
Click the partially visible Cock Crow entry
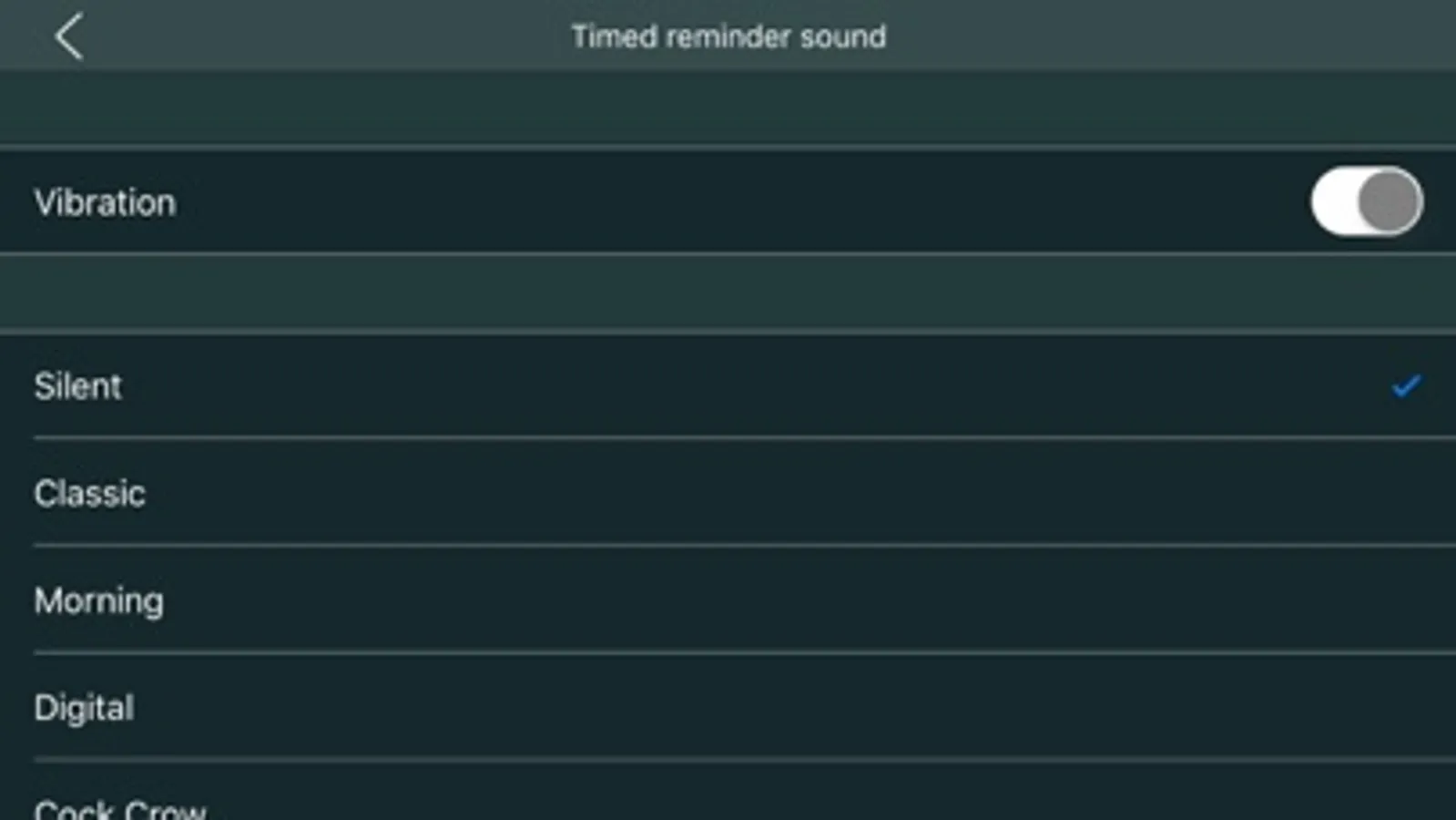[120, 807]
